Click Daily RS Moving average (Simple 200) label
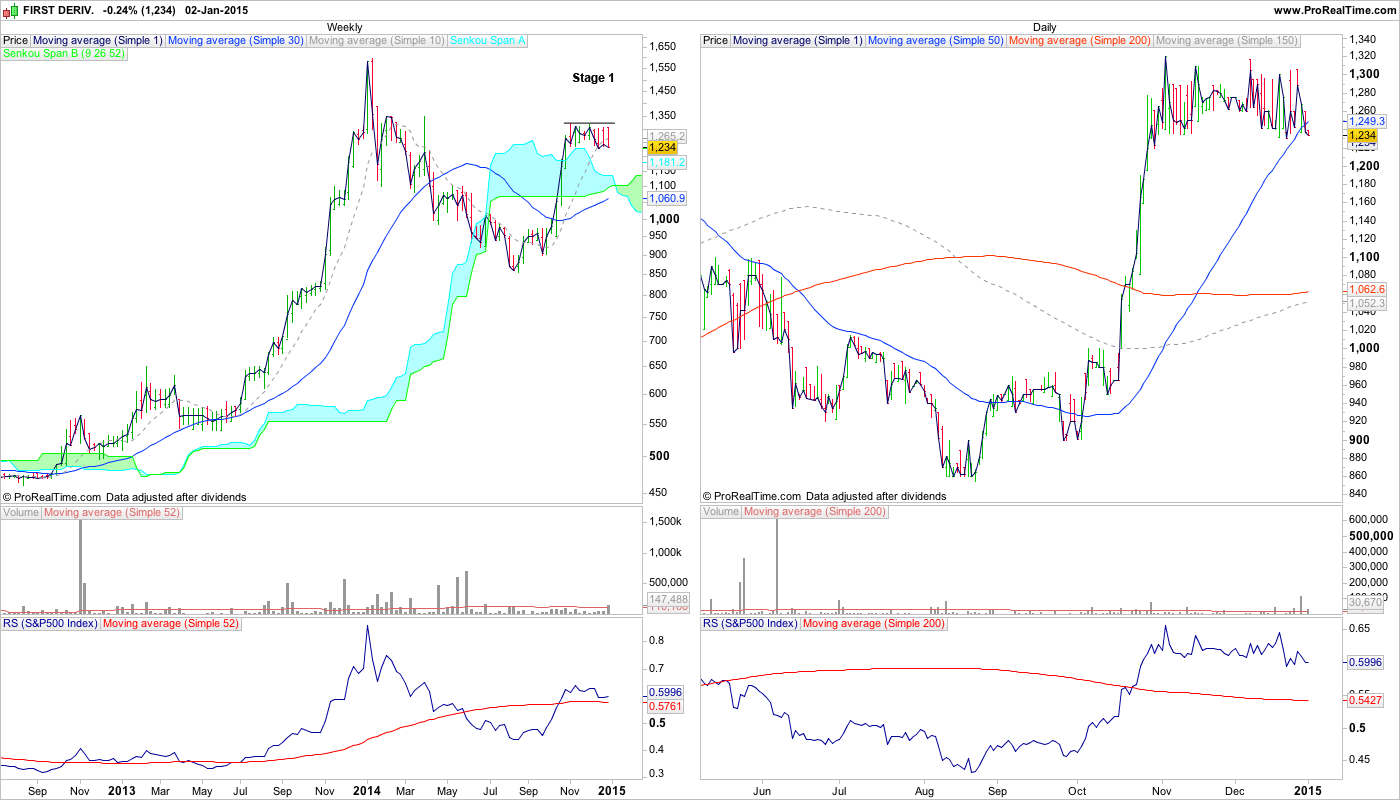The width and height of the screenshot is (1400, 800). click(x=874, y=623)
